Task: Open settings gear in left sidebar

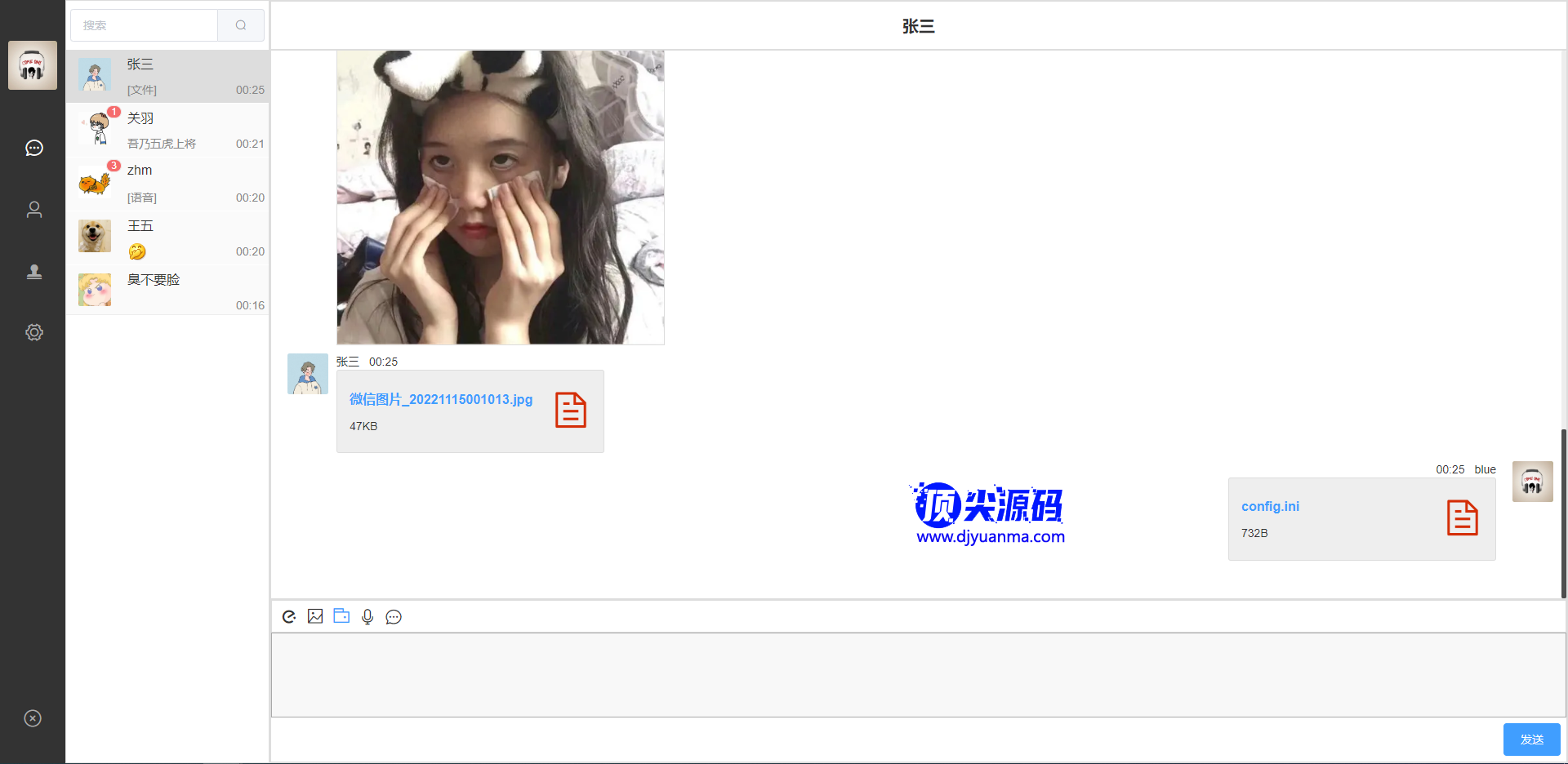Action: pos(33,332)
